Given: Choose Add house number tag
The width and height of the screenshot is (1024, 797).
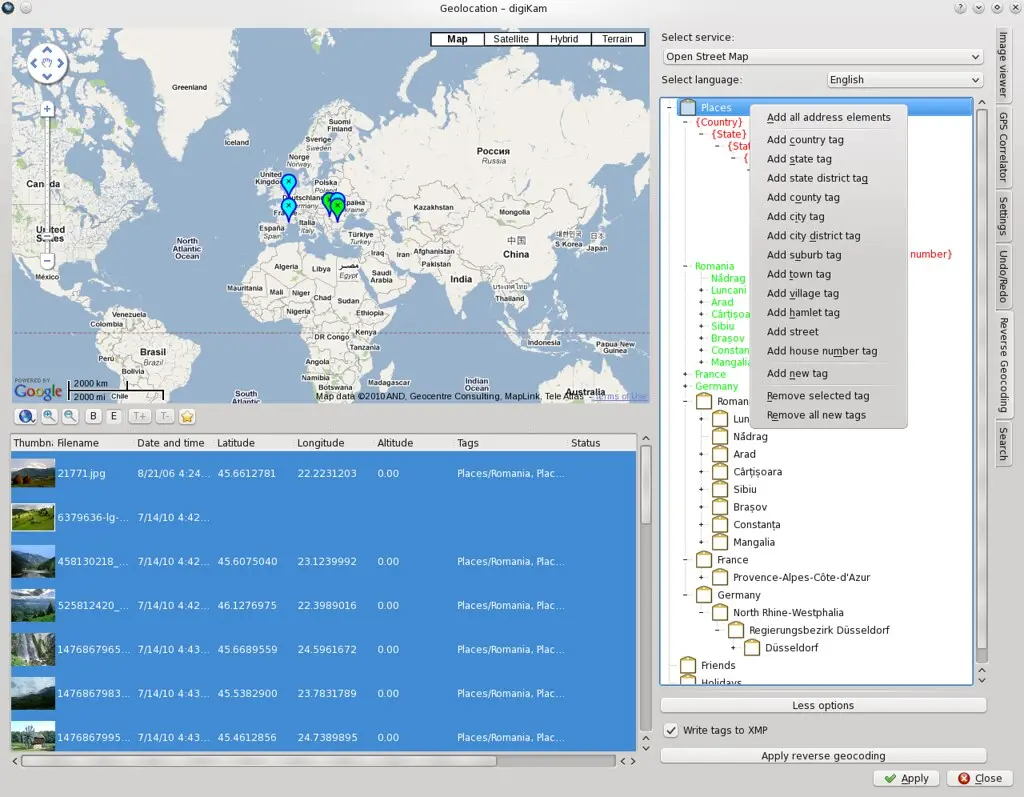Looking at the screenshot, I should [828, 351].
